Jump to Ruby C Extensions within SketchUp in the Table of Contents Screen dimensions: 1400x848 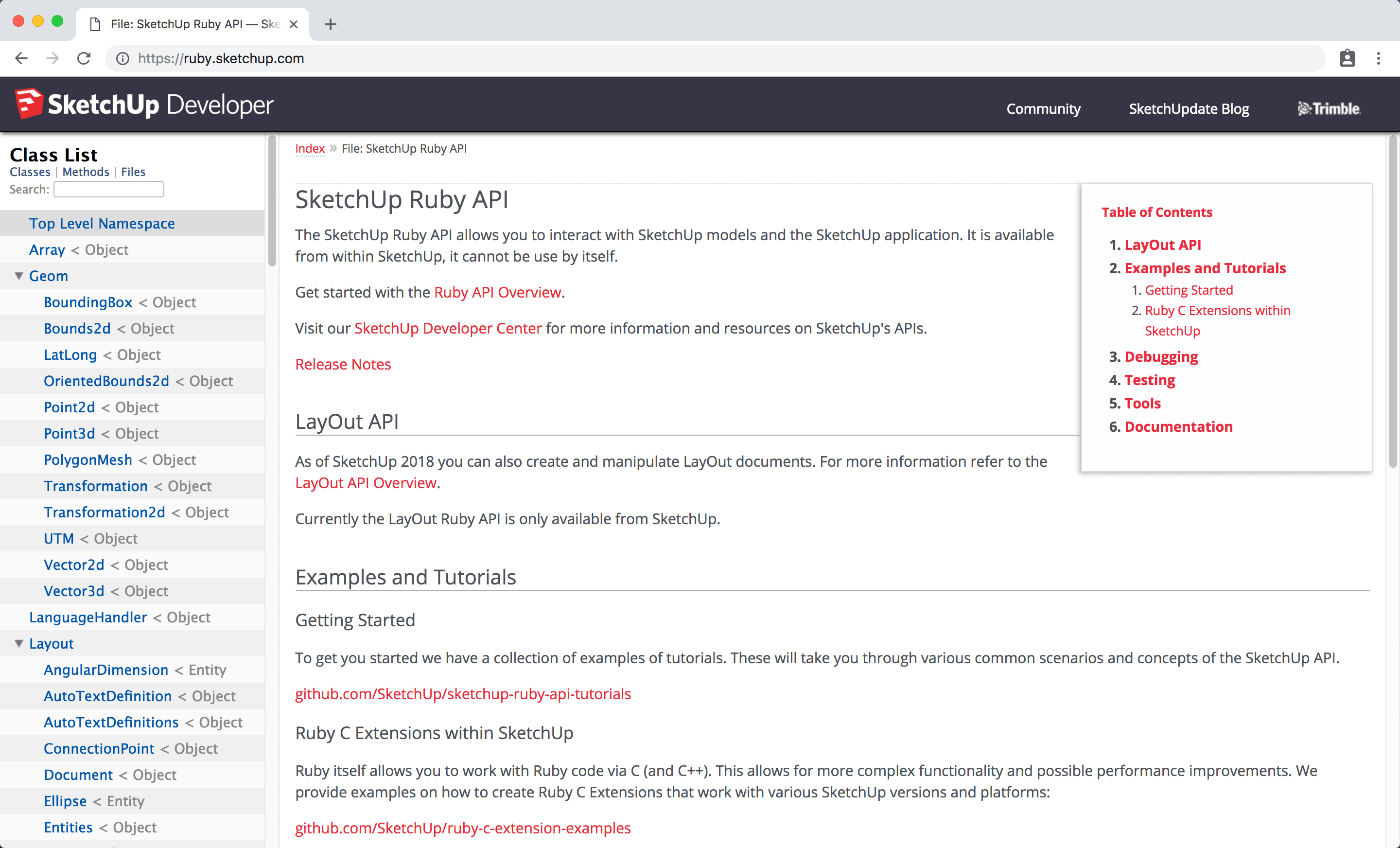tap(1218, 320)
